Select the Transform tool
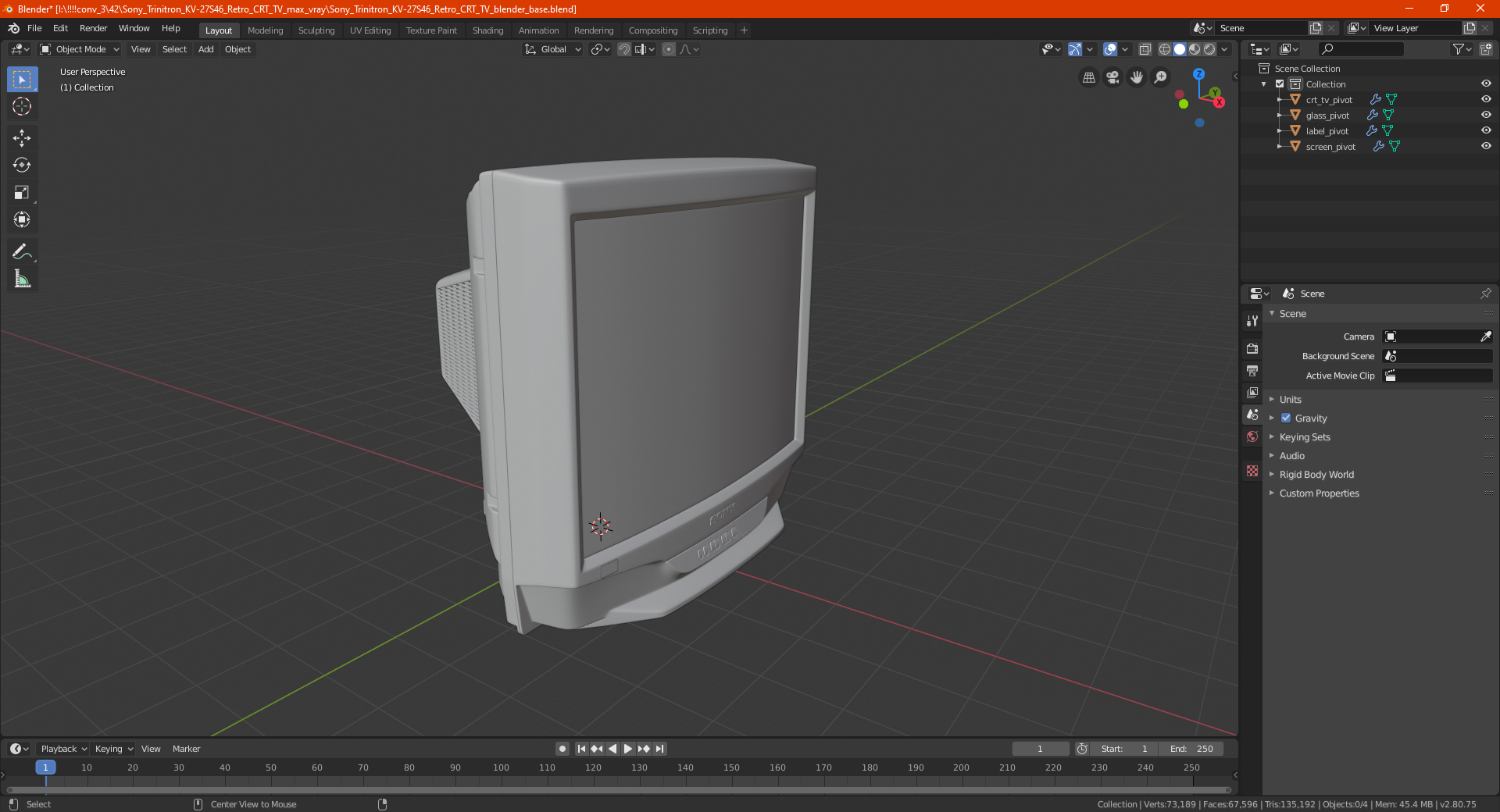This screenshot has height=812, width=1500. tap(22, 219)
